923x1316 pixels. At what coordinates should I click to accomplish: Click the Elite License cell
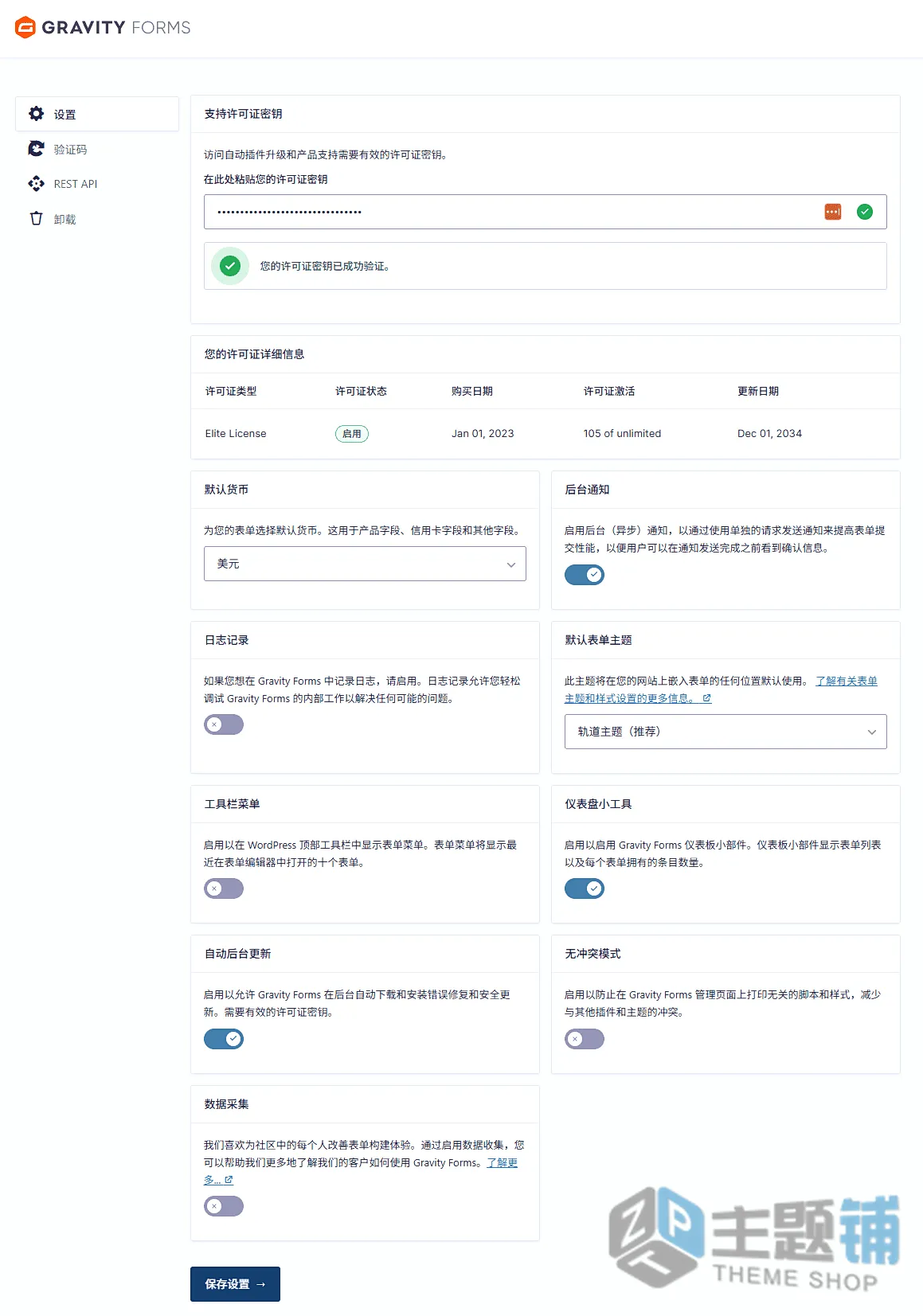(236, 434)
